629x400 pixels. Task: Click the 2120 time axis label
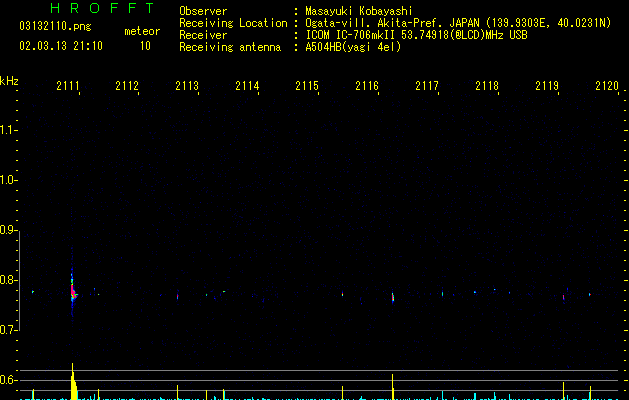(607, 86)
